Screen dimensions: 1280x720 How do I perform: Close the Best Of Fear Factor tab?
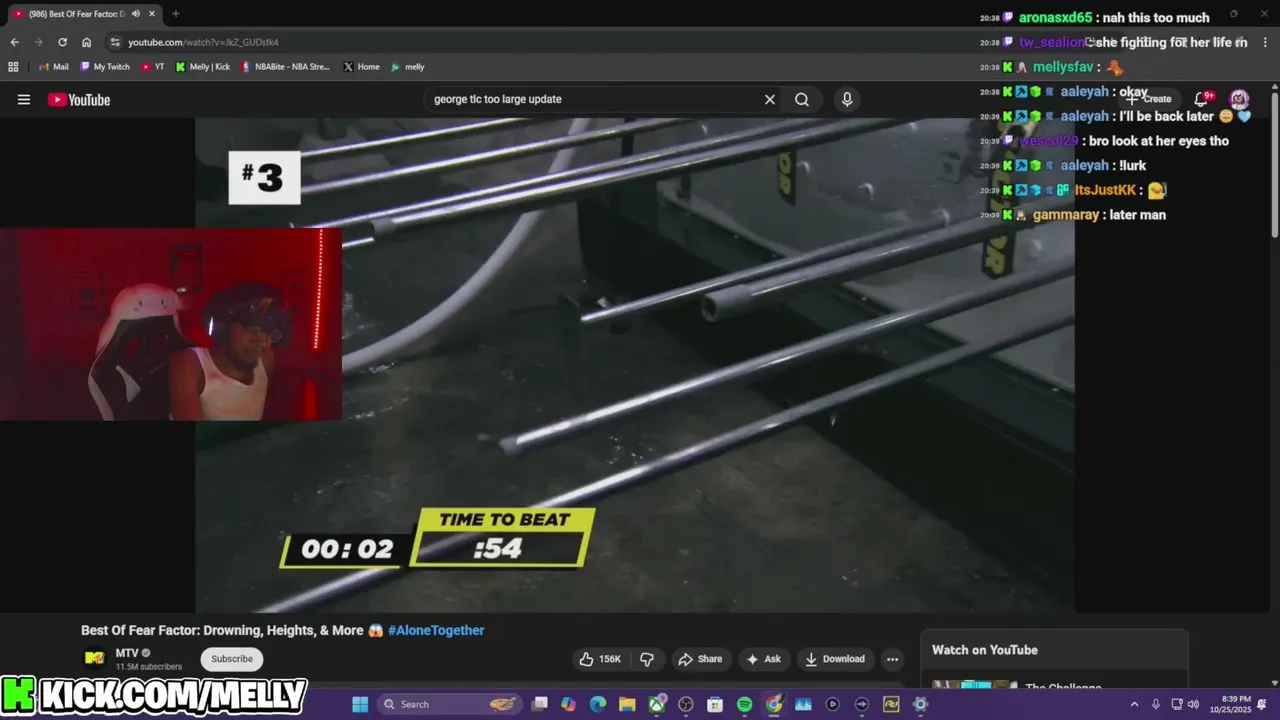coord(151,14)
